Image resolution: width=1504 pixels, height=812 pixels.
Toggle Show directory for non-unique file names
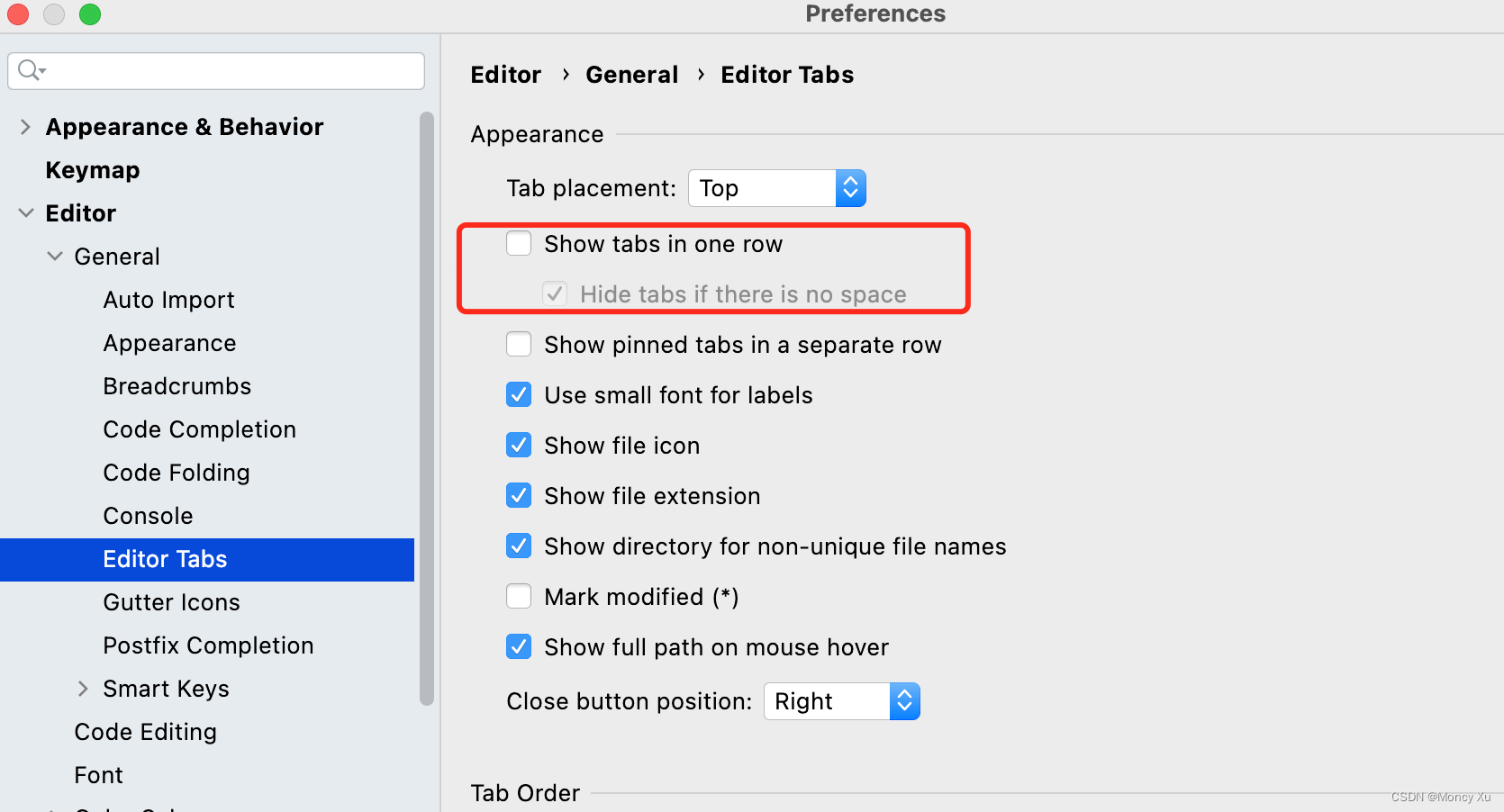(519, 546)
